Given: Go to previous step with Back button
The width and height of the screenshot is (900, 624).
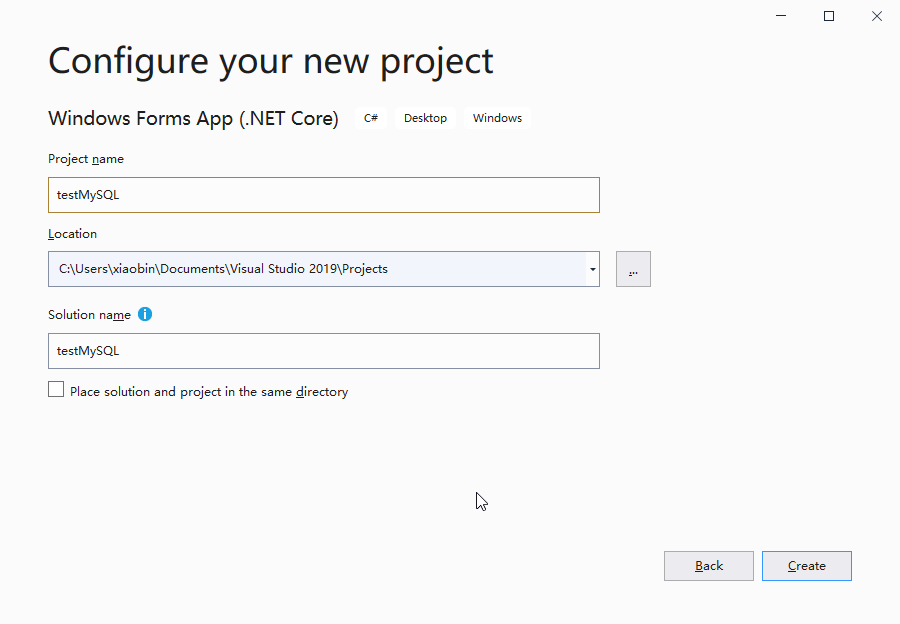Looking at the screenshot, I should tap(708, 566).
